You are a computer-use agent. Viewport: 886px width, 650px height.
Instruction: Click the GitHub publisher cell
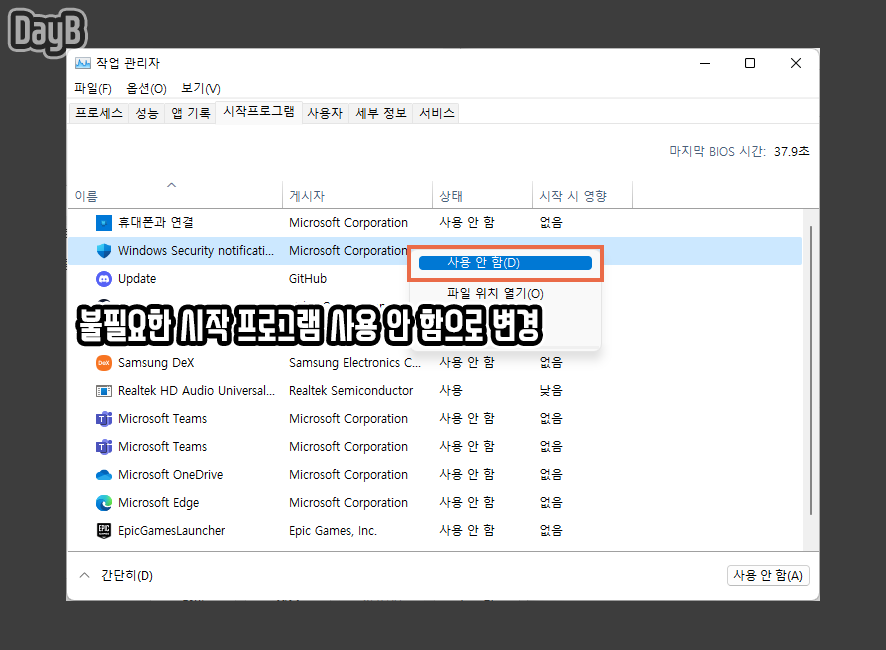308,279
